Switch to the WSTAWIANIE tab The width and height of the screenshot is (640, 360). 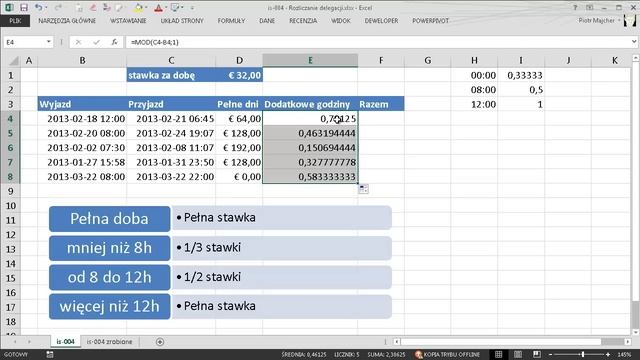pos(128,20)
